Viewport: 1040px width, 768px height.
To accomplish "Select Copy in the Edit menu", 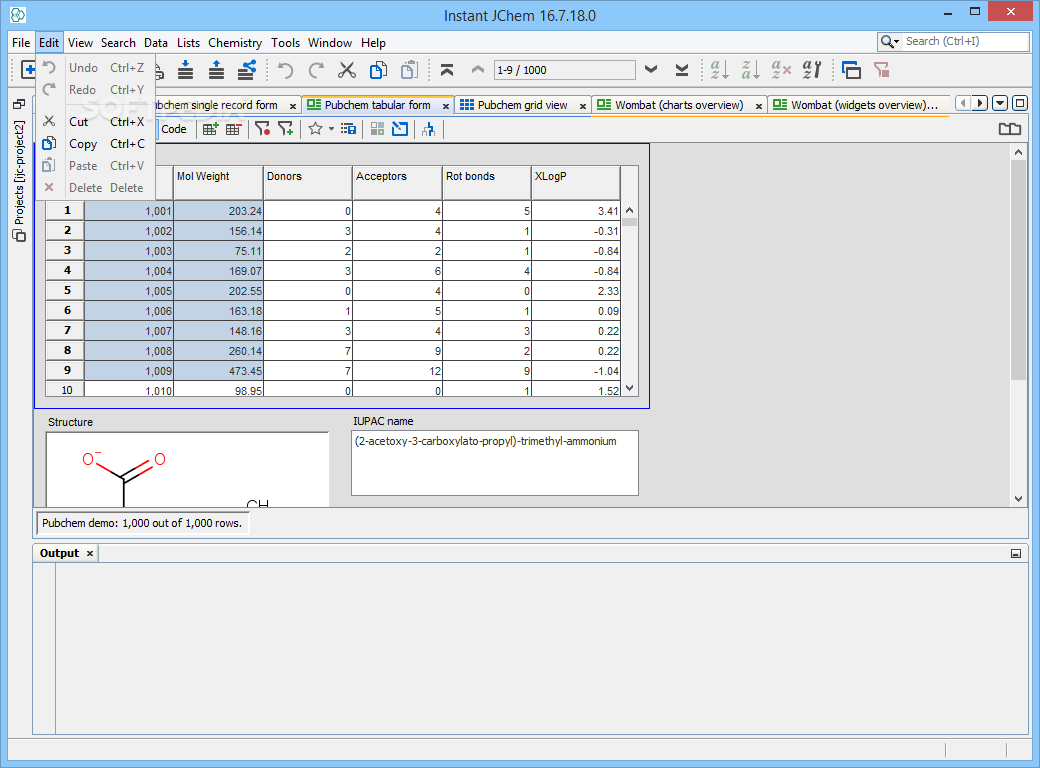I will pos(96,143).
